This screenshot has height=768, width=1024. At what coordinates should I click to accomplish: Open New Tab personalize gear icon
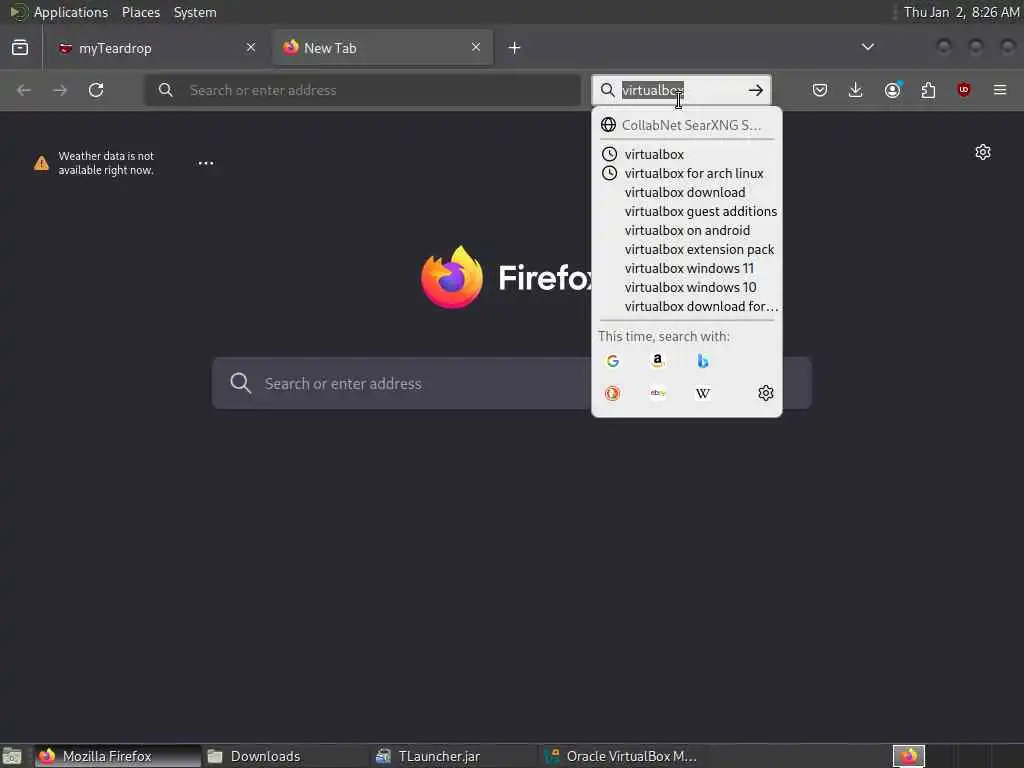[983, 152]
